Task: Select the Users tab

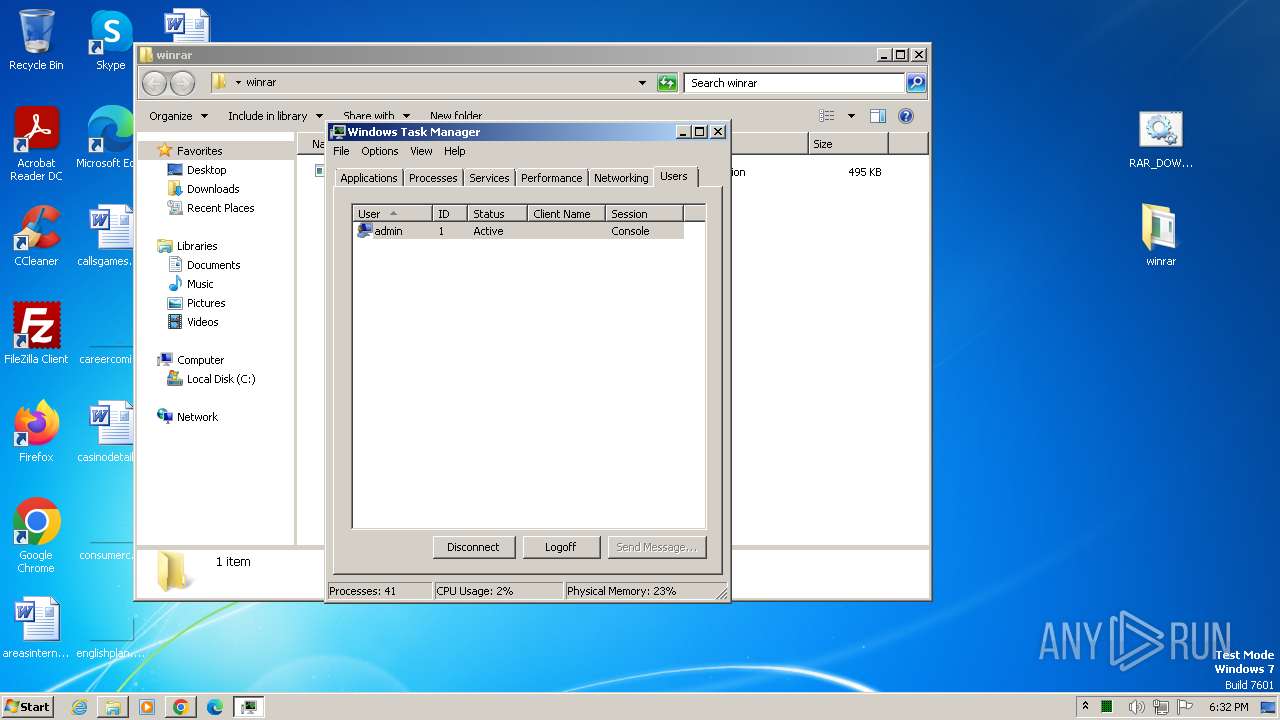Action: pyautogui.click(x=674, y=176)
